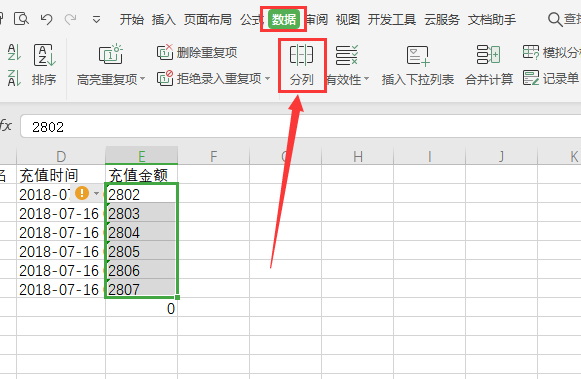Click the 高亮重复项 highlight duplicates icon
The image size is (581, 379).
[110, 54]
